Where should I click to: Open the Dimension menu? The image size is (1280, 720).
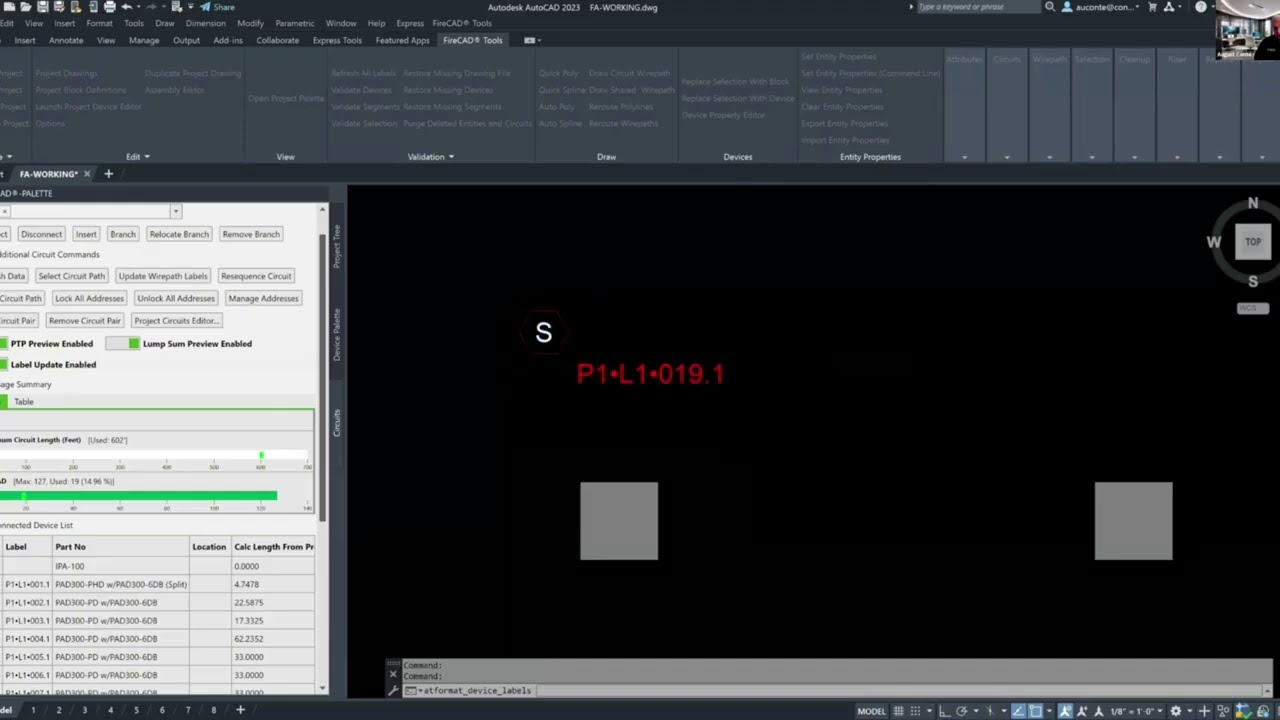coord(205,23)
